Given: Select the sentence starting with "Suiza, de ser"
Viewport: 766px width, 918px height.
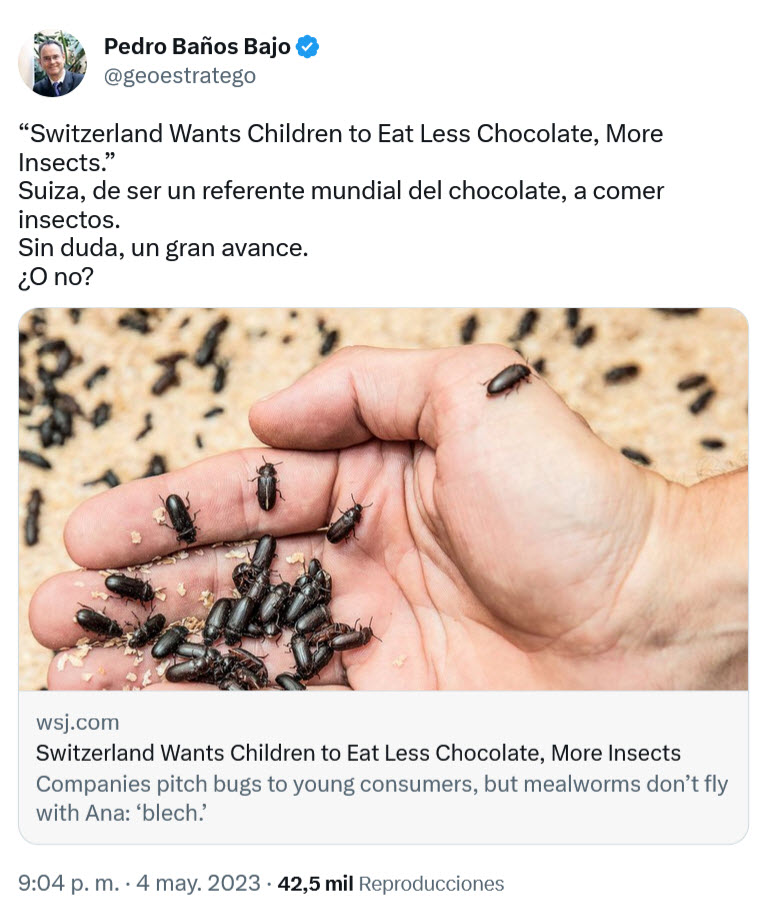Looking at the screenshot, I should point(340,191).
